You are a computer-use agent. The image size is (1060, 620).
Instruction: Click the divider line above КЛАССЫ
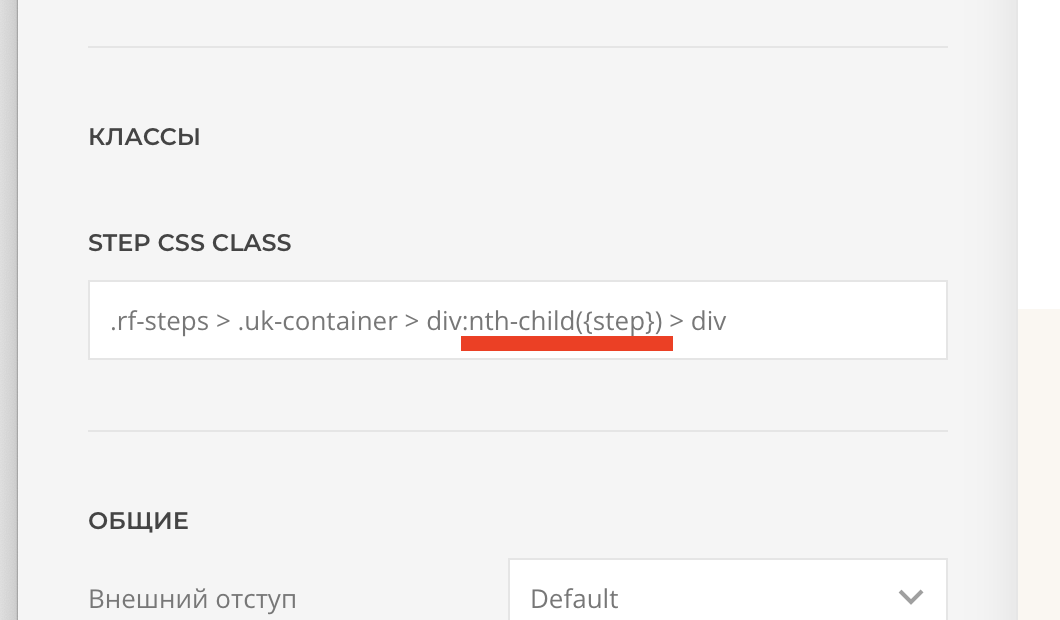click(x=517, y=47)
